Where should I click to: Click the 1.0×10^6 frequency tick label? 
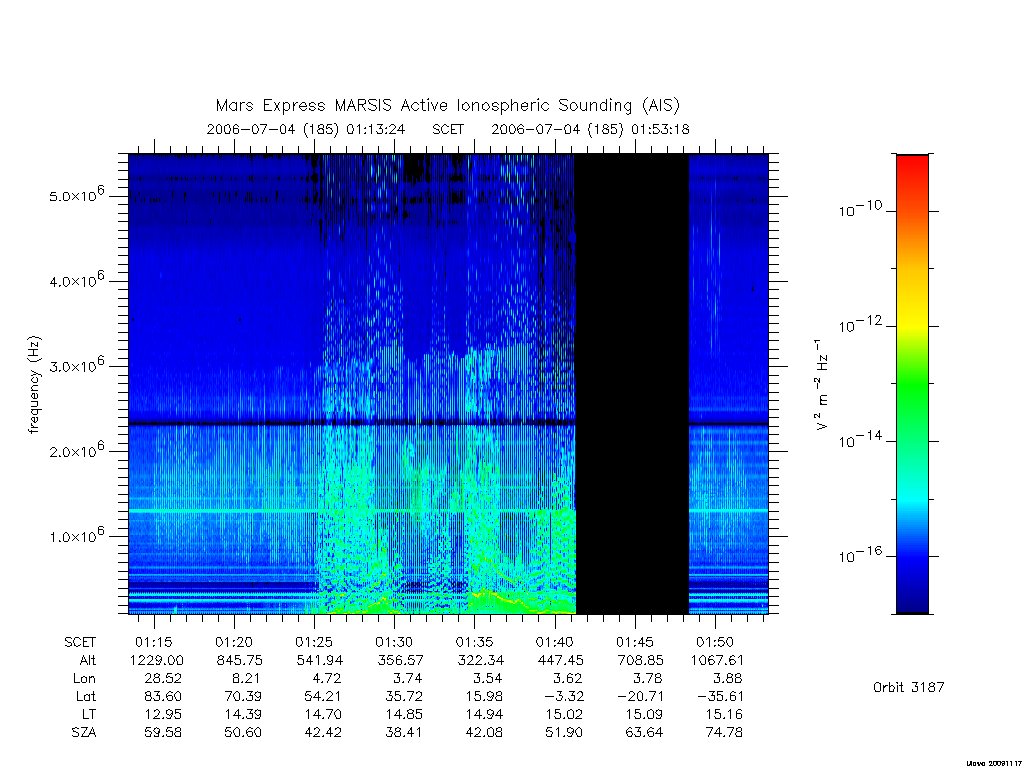point(76,535)
